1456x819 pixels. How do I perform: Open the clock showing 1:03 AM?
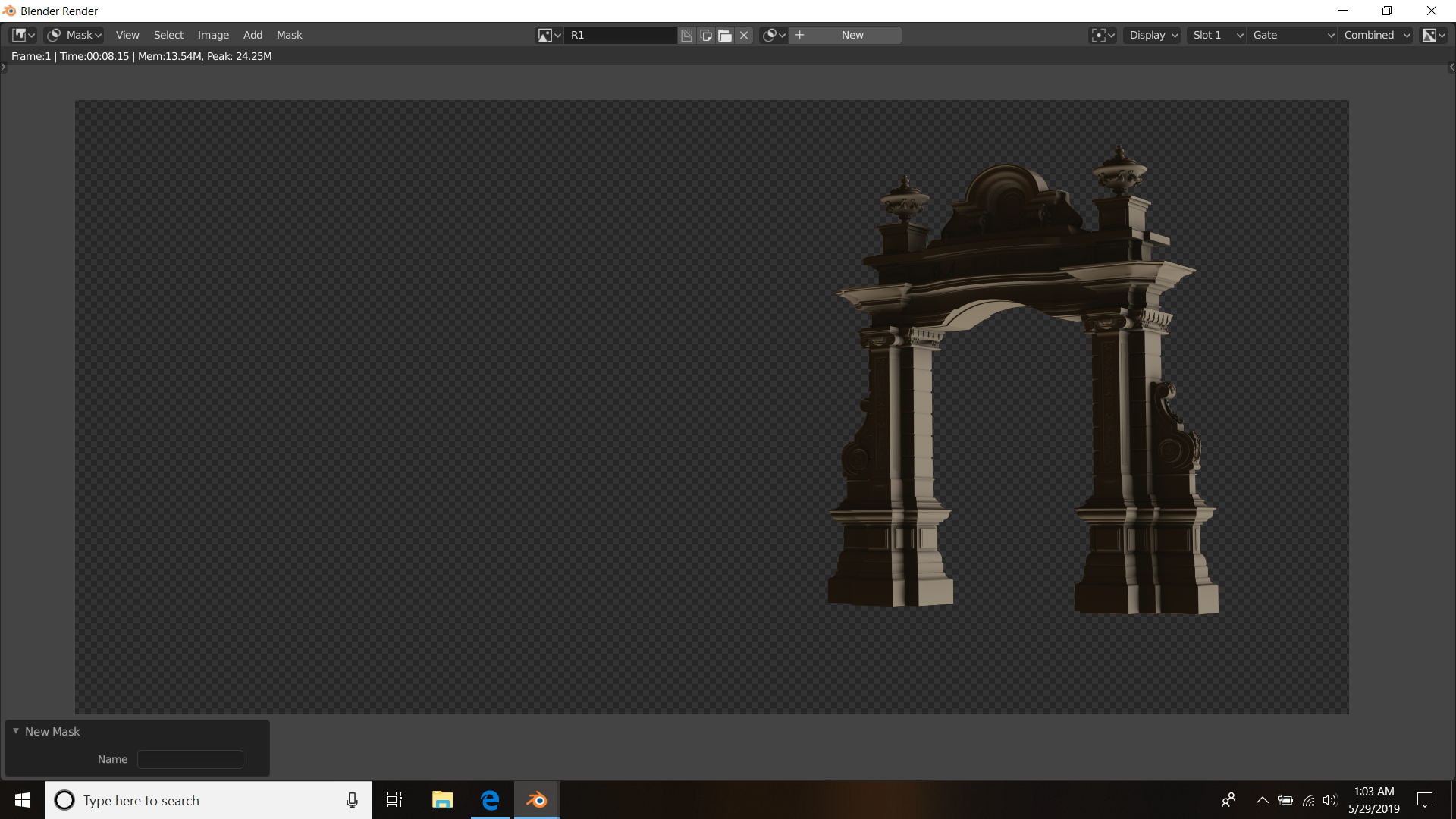(1374, 800)
